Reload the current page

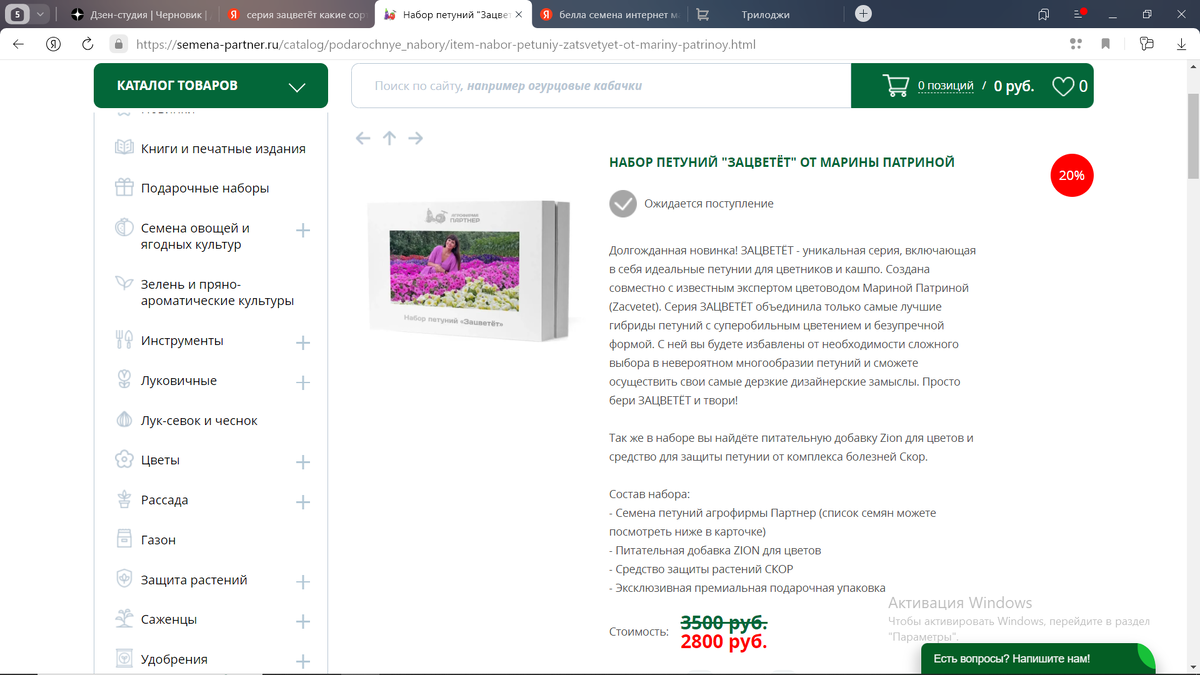pyautogui.click(x=87, y=44)
